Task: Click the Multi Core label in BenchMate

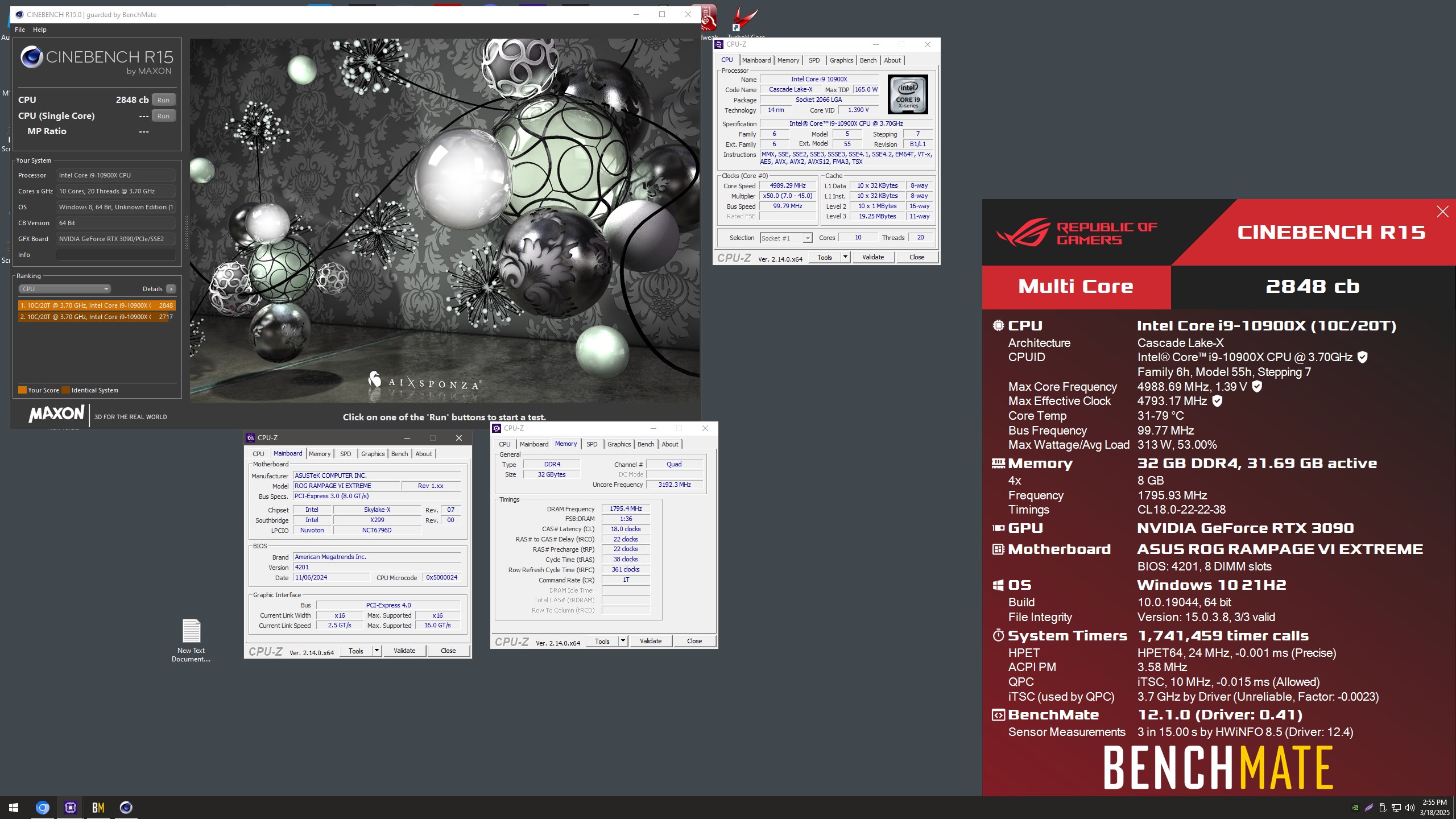Action: pyautogui.click(x=1076, y=287)
